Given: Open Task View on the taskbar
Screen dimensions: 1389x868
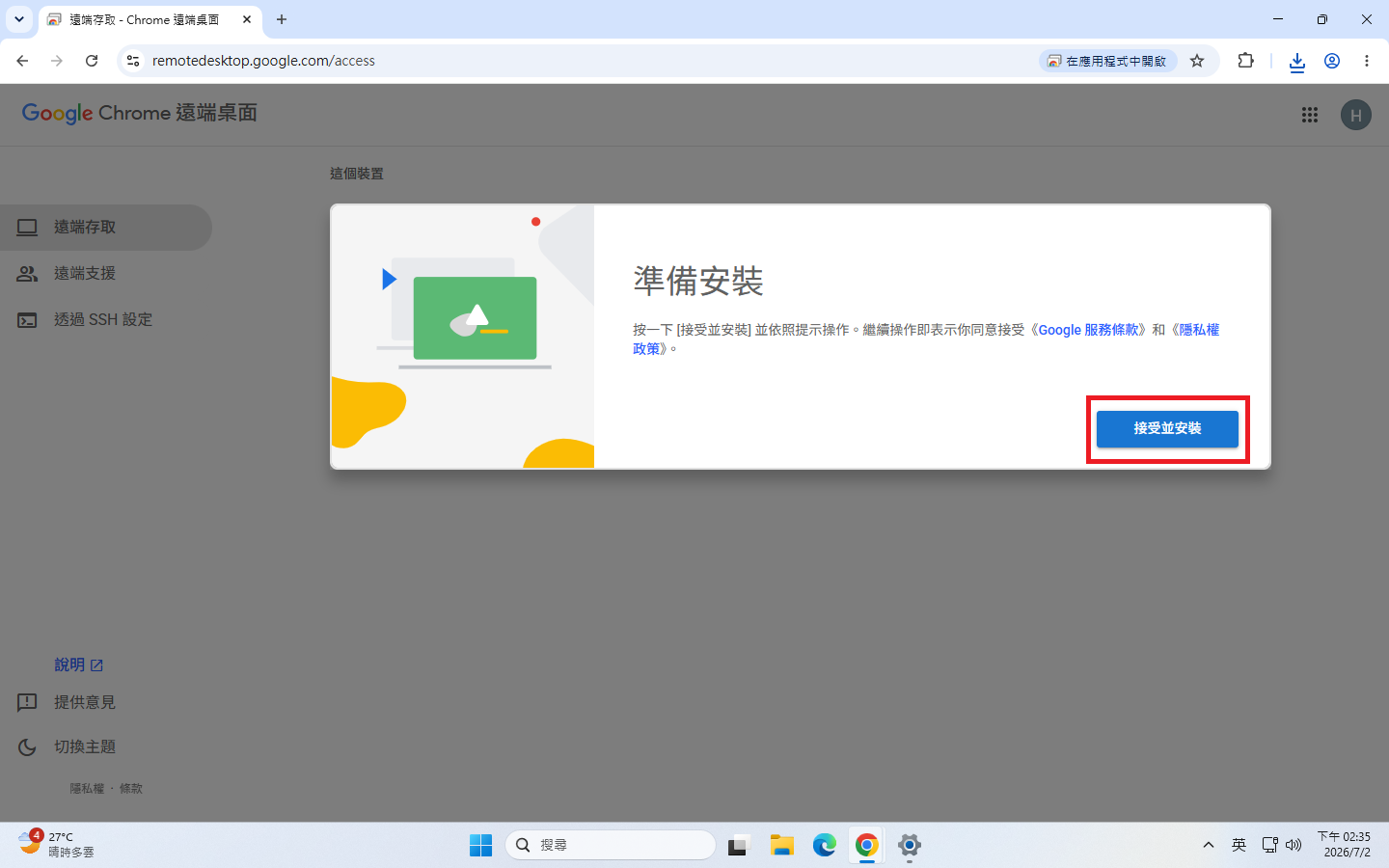Looking at the screenshot, I should (739, 845).
